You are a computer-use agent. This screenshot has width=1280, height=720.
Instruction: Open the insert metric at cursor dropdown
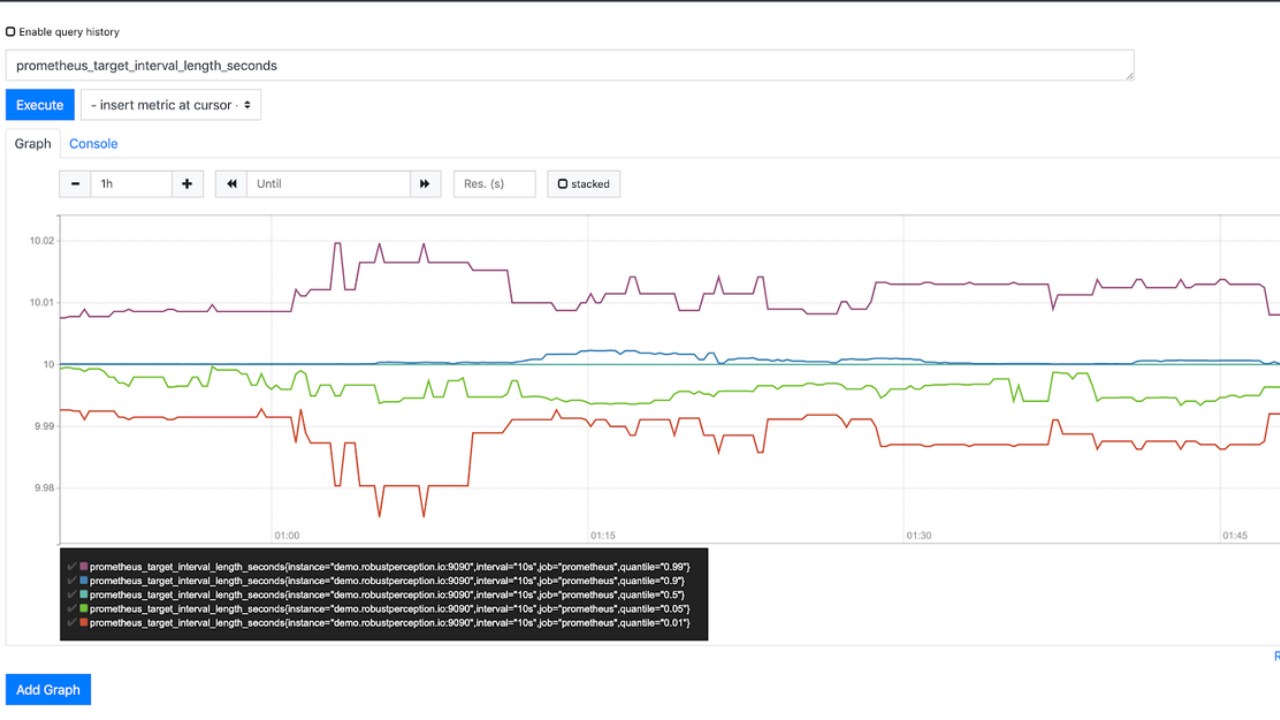(170, 105)
